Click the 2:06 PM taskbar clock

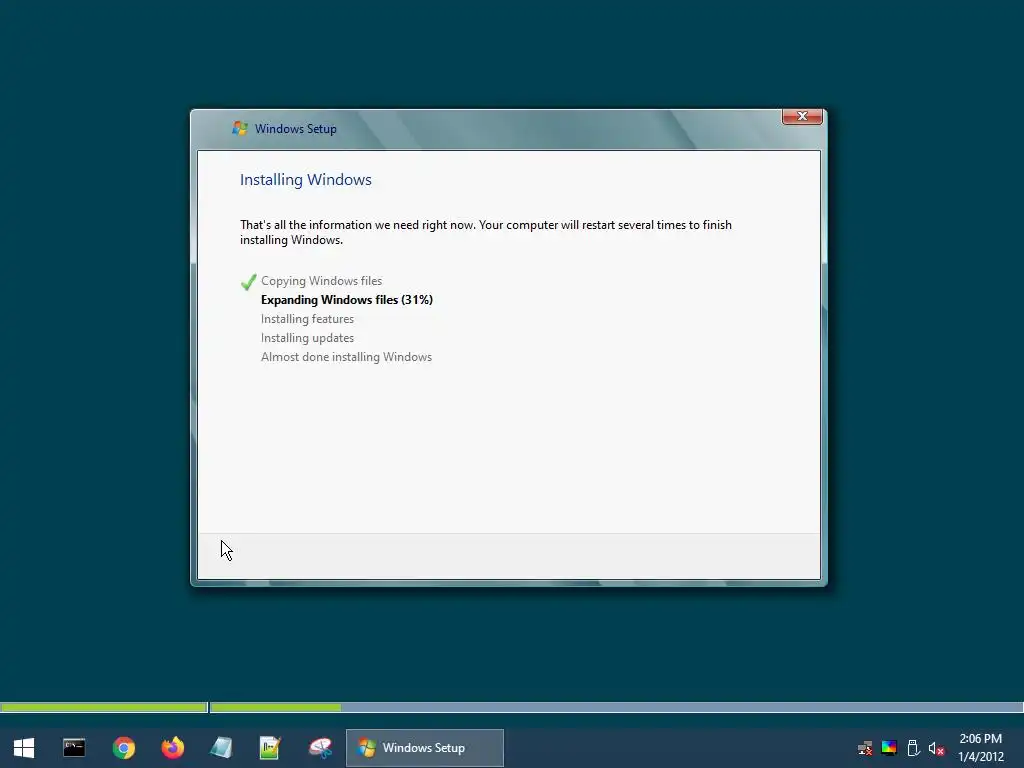(980, 739)
